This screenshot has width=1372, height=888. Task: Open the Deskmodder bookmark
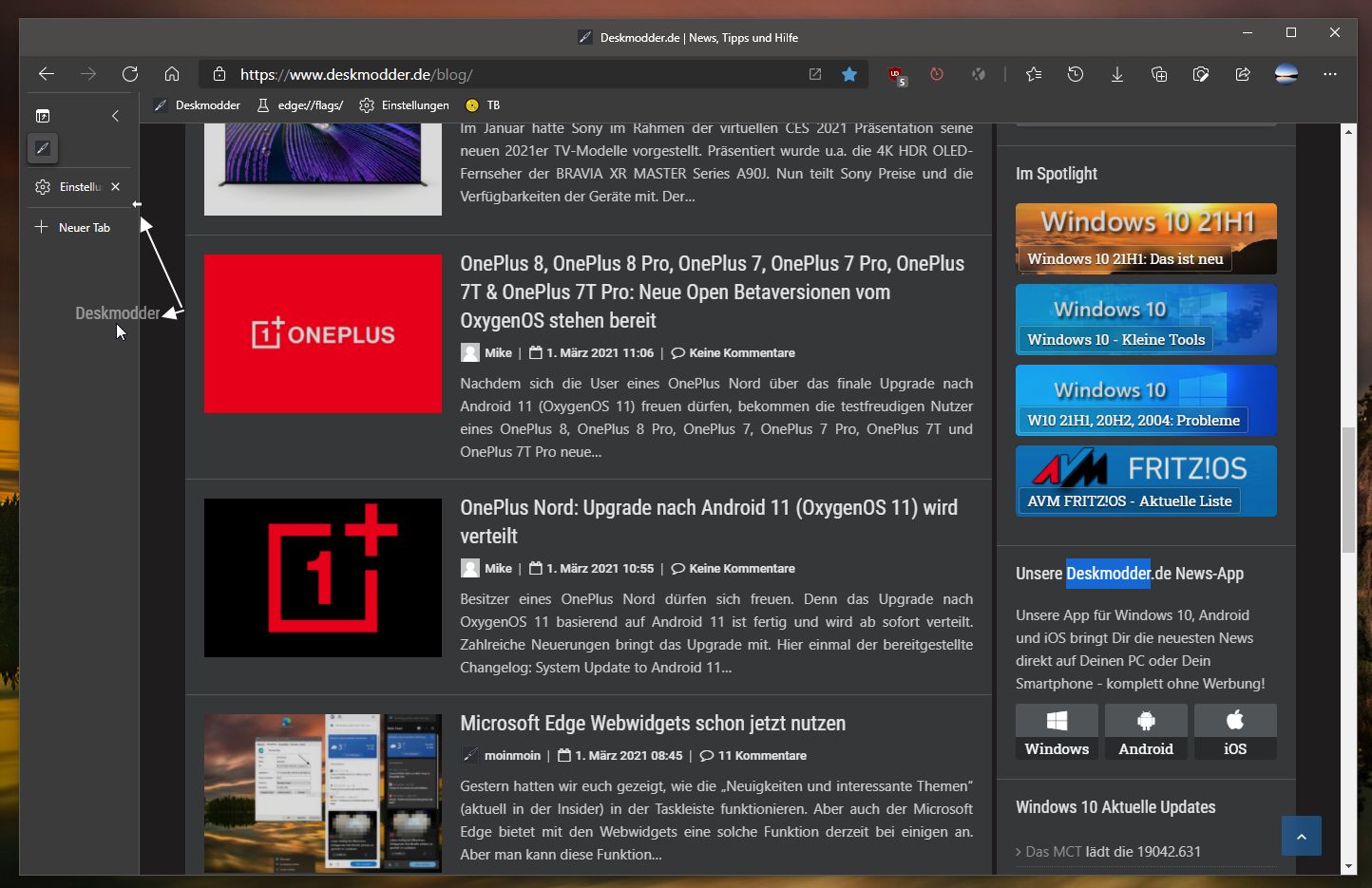[x=197, y=105]
